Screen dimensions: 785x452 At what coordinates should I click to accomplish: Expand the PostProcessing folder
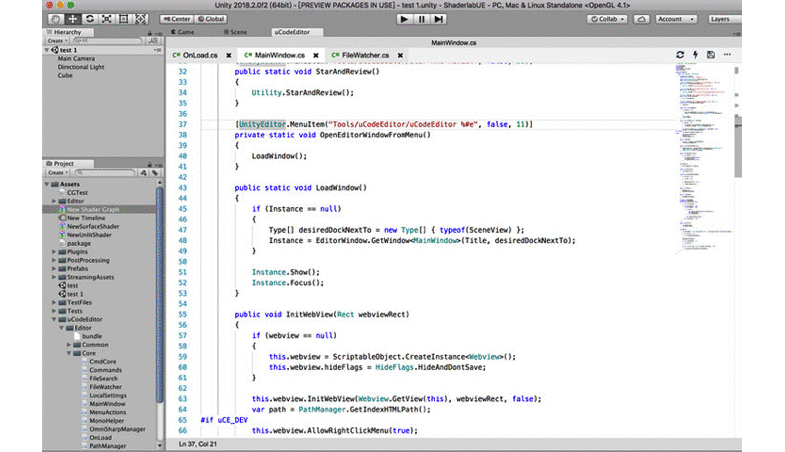coord(54,260)
